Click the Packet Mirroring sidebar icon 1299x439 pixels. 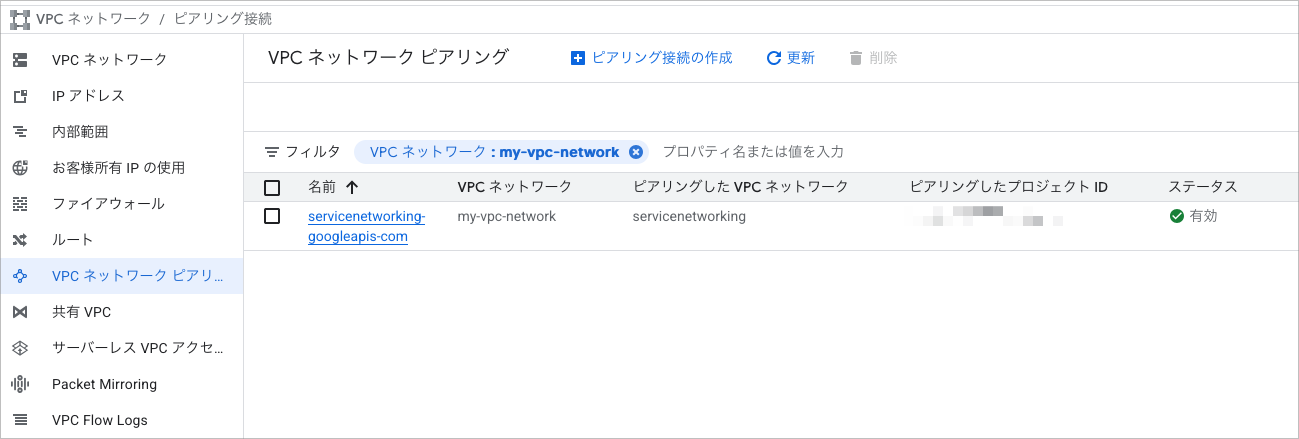coord(20,384)
